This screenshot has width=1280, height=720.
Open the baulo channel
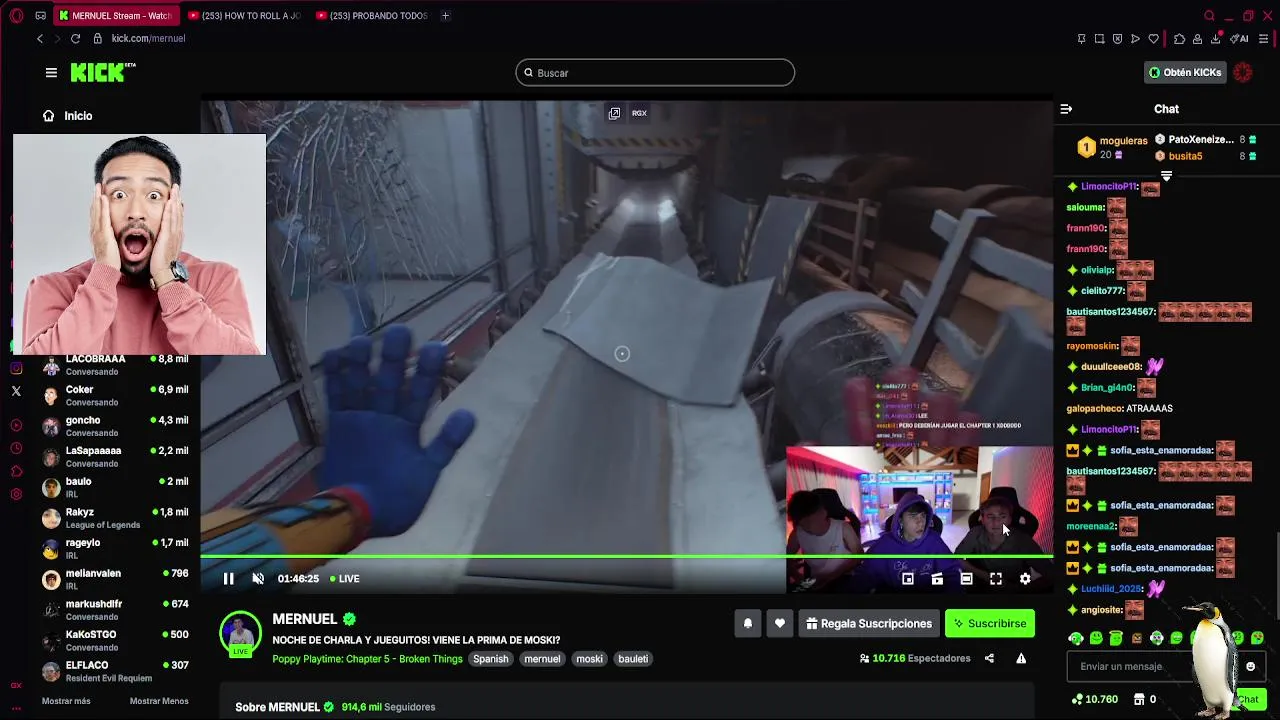(115, 487)
